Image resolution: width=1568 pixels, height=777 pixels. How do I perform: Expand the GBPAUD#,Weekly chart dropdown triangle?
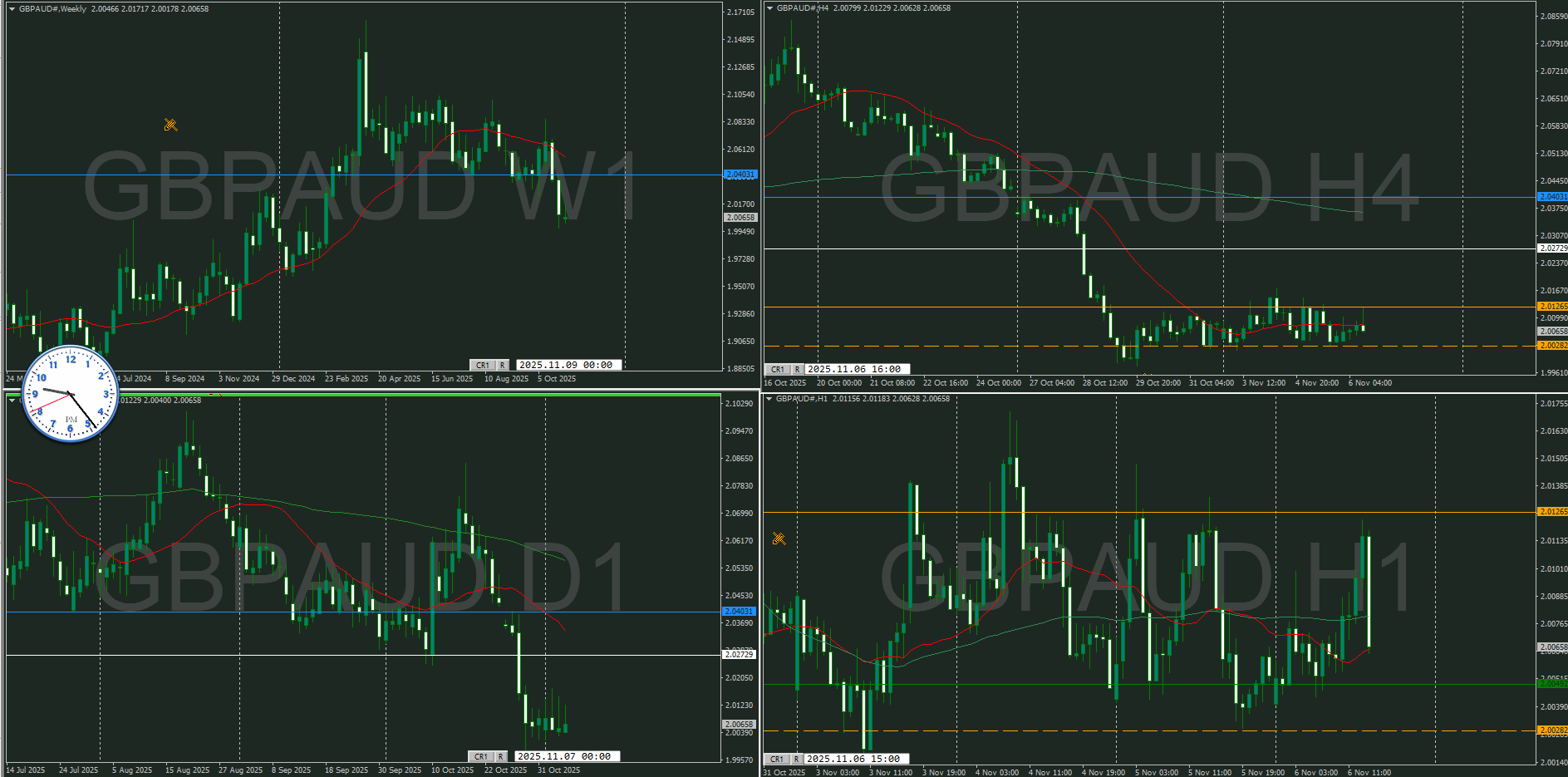click(x=12, y=9)
